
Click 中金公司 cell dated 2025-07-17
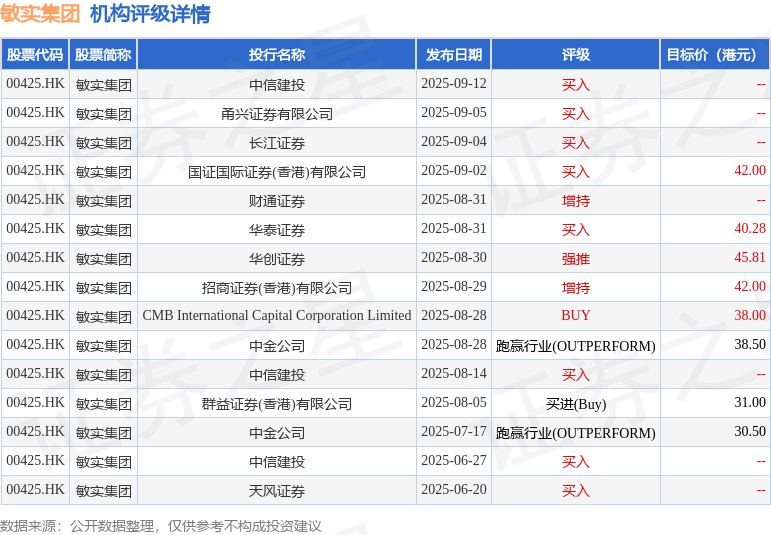pos(277,433)
